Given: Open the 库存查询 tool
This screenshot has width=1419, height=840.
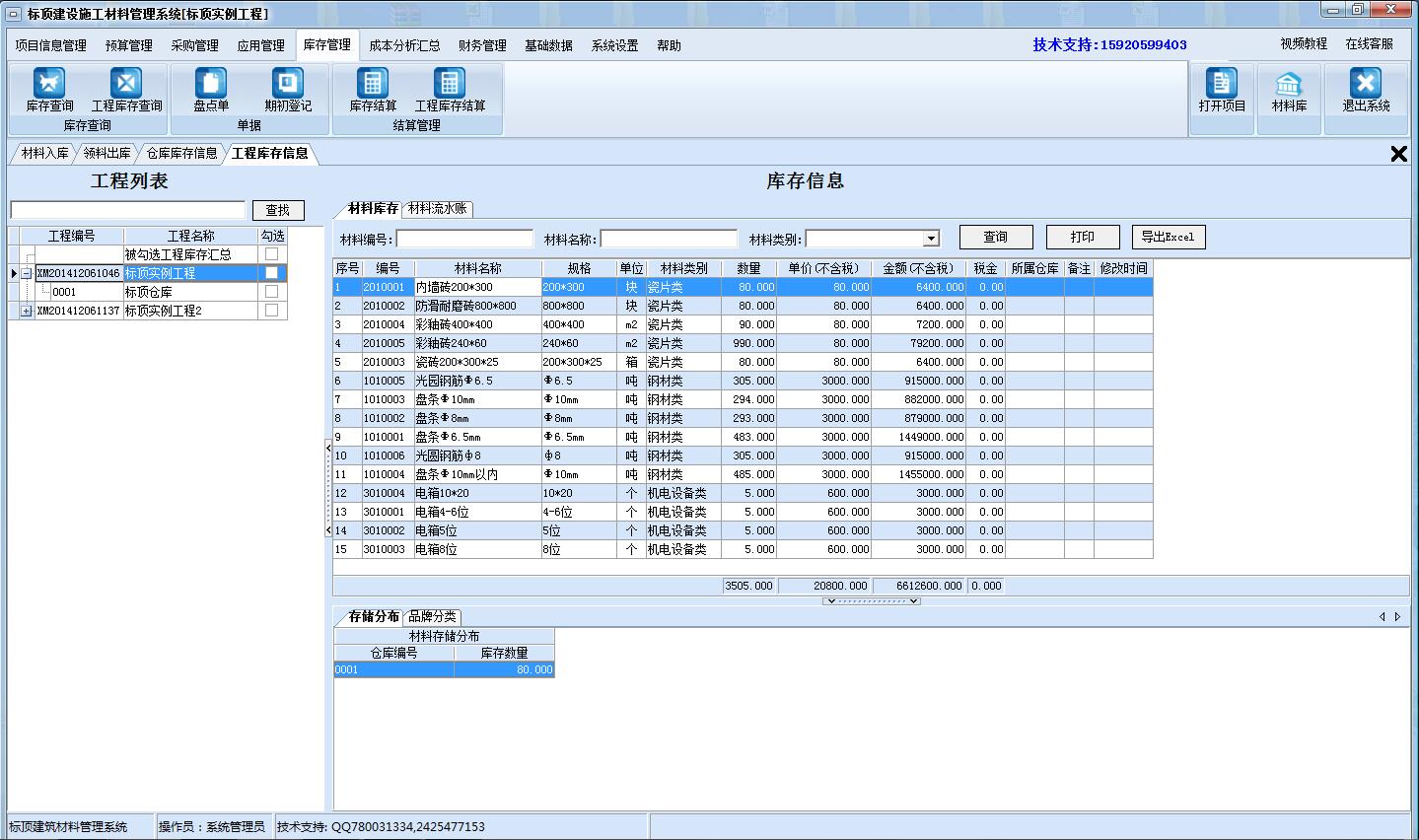Looking at the screenshot, I should [47, 96].
